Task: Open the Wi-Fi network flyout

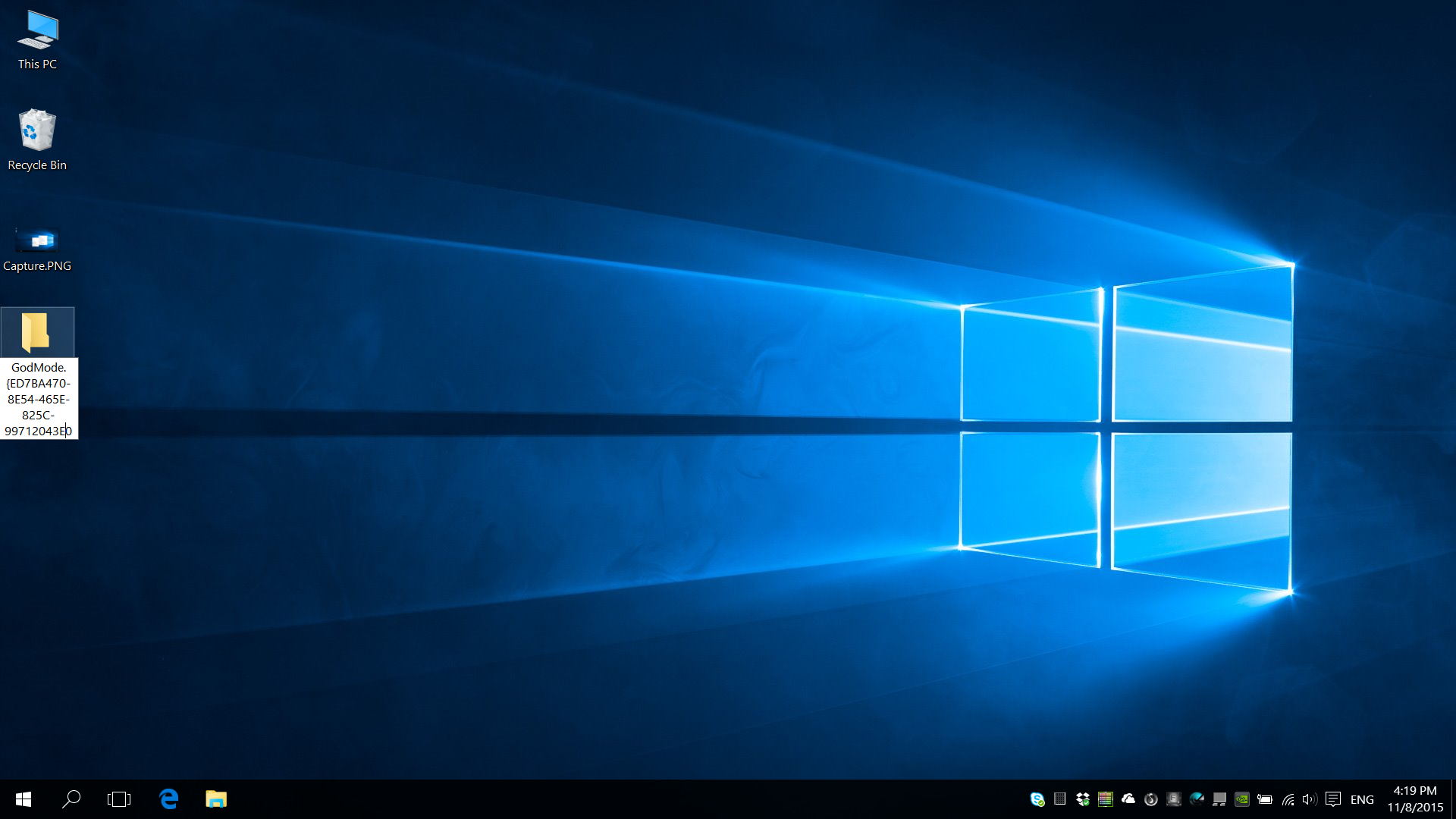Action: [x=1288, y=799]
